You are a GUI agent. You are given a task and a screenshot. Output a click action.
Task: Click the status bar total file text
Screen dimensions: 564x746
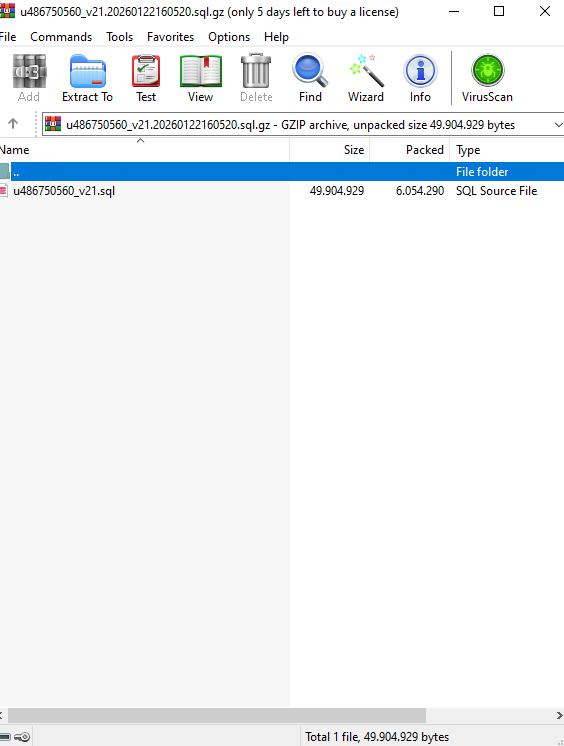coord(377,737)
